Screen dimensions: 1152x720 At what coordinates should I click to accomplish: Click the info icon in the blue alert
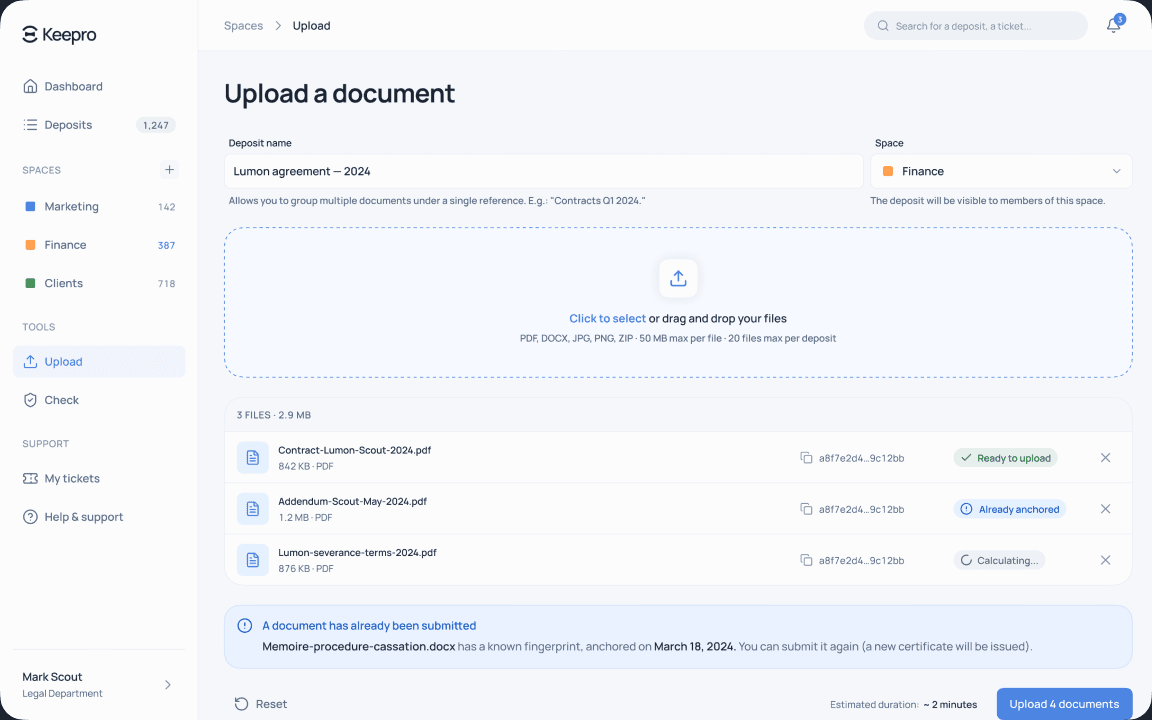245,626
